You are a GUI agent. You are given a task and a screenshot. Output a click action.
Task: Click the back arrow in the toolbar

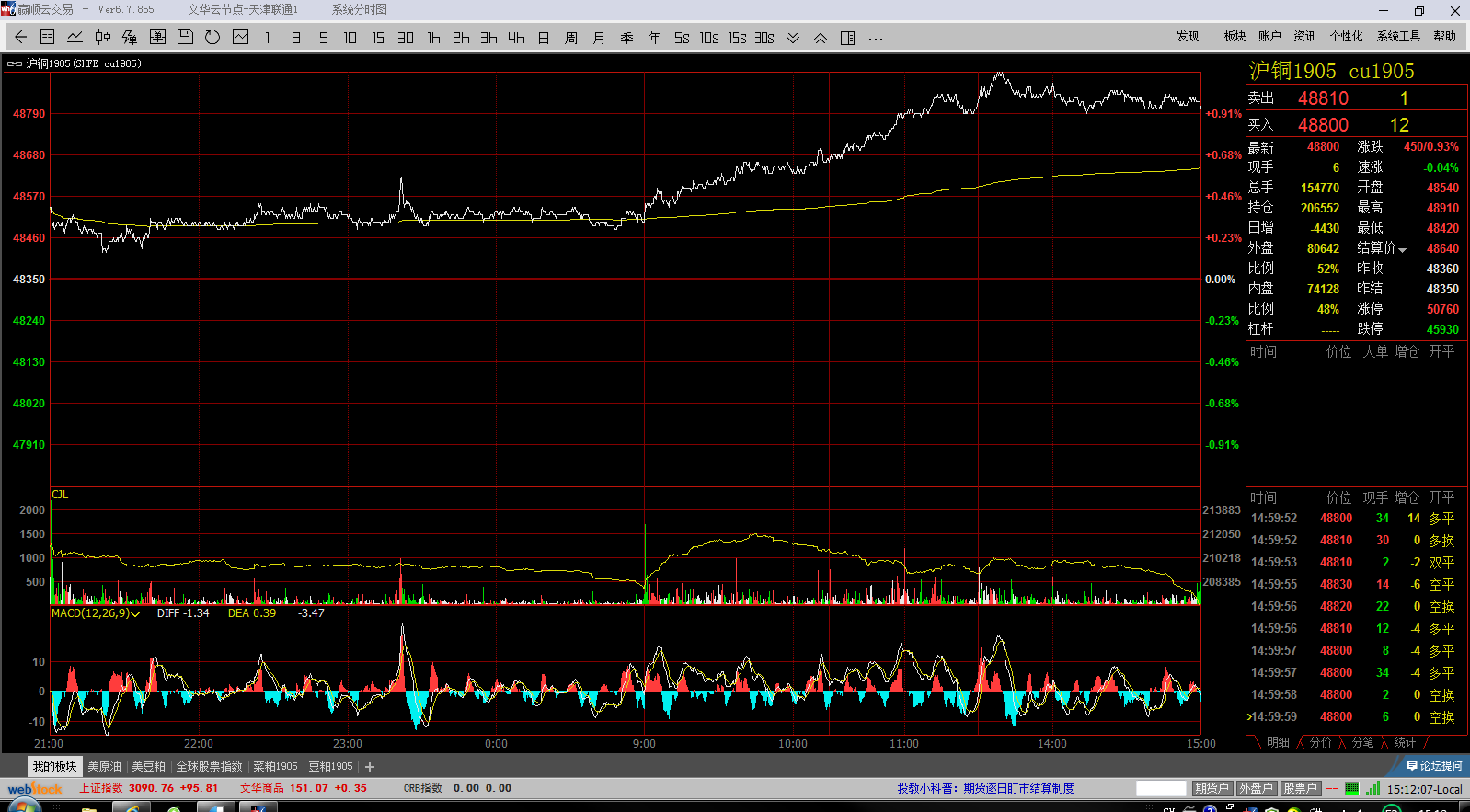pyautogui.click(x=20, y=38)
